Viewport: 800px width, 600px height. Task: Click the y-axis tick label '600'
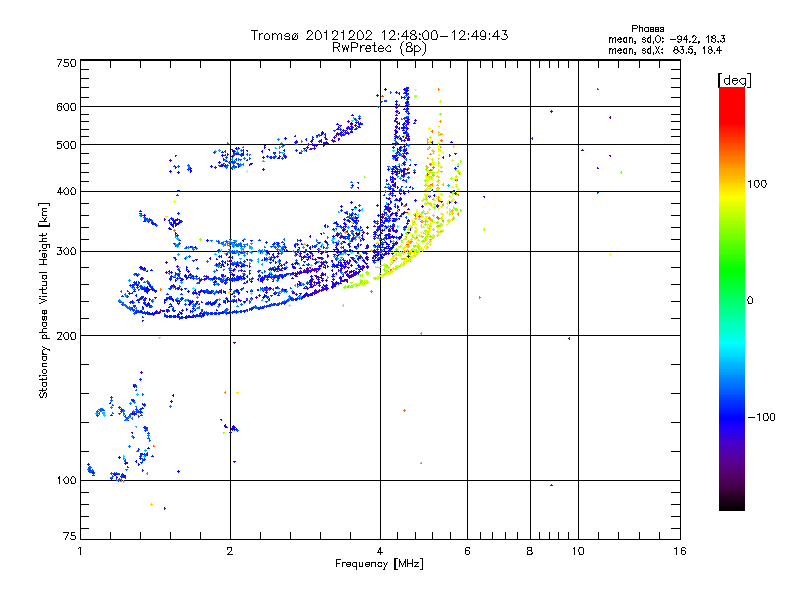coord(66,107)
